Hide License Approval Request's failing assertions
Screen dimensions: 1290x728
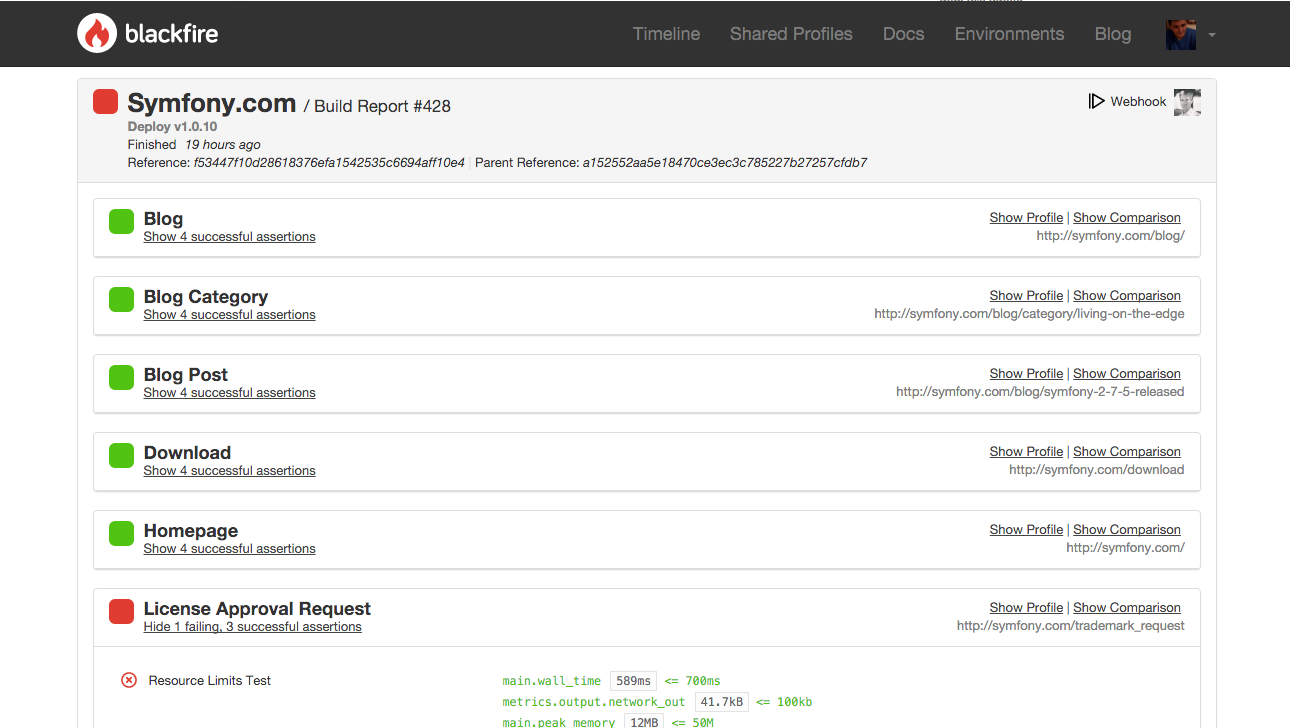(x=252, y=627)
